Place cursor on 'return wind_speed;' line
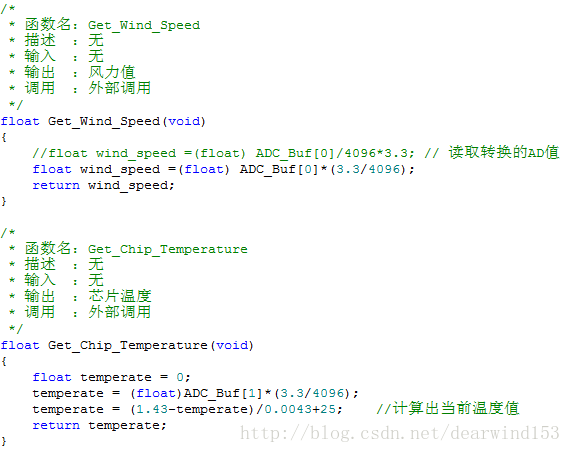The image size is (572, 453). (x=104, y=186)
